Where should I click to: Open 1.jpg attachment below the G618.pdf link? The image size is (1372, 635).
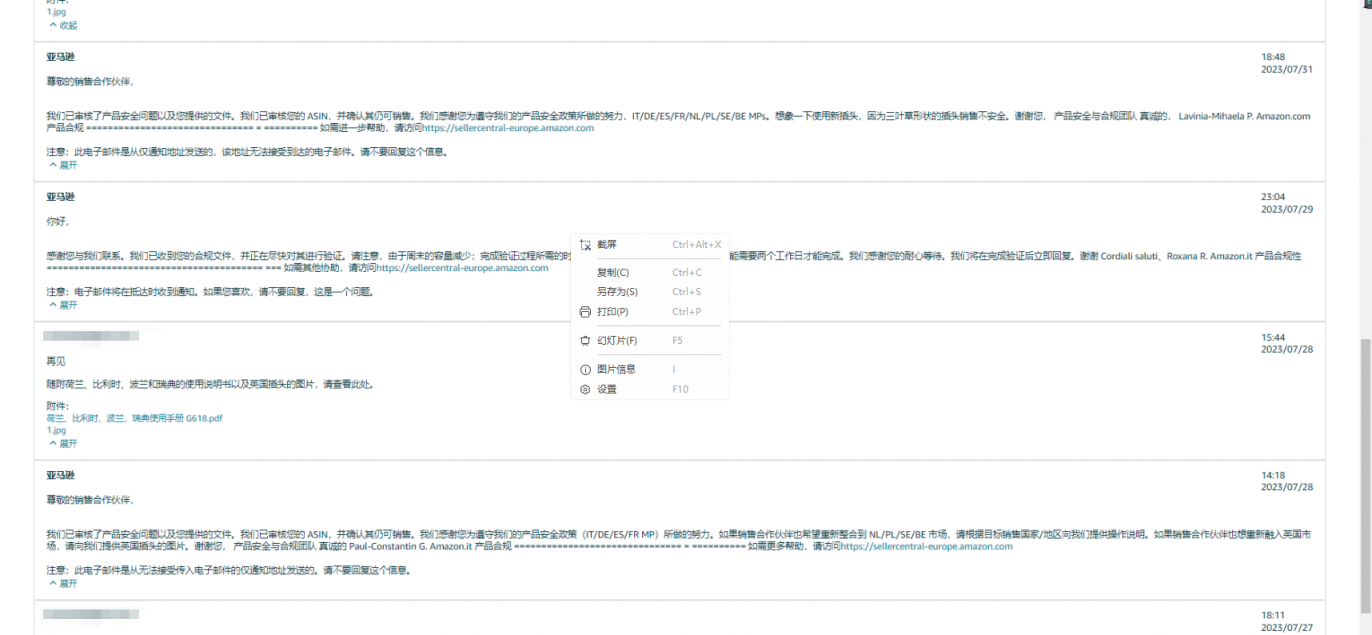[56, 429]
